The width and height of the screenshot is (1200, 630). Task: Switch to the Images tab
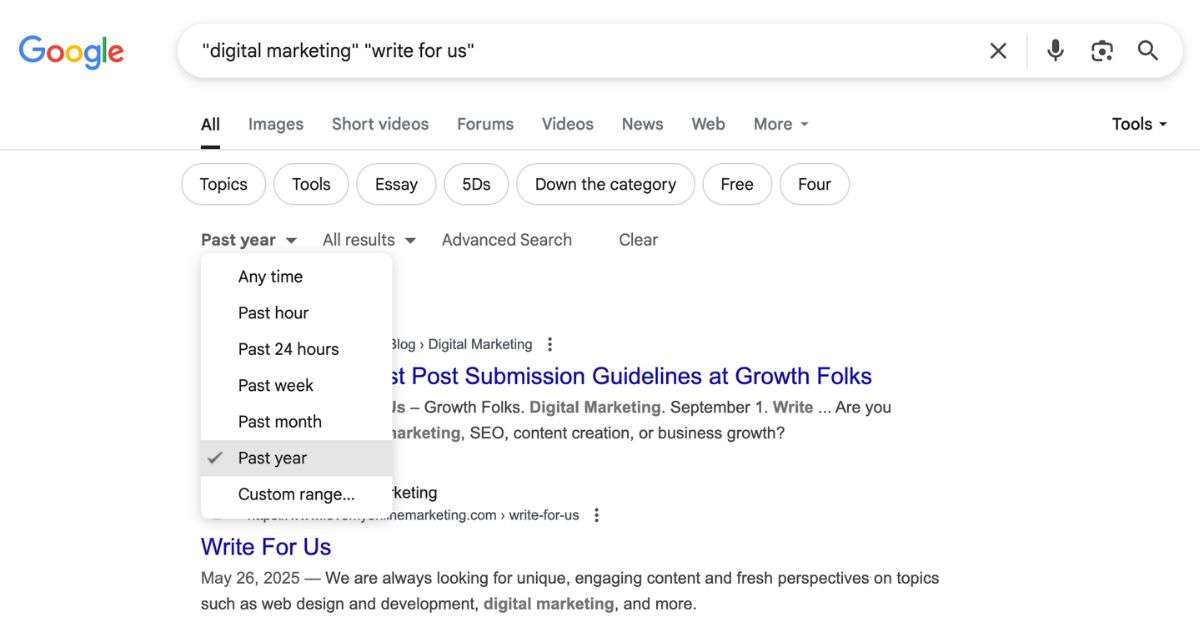point(275,123)
